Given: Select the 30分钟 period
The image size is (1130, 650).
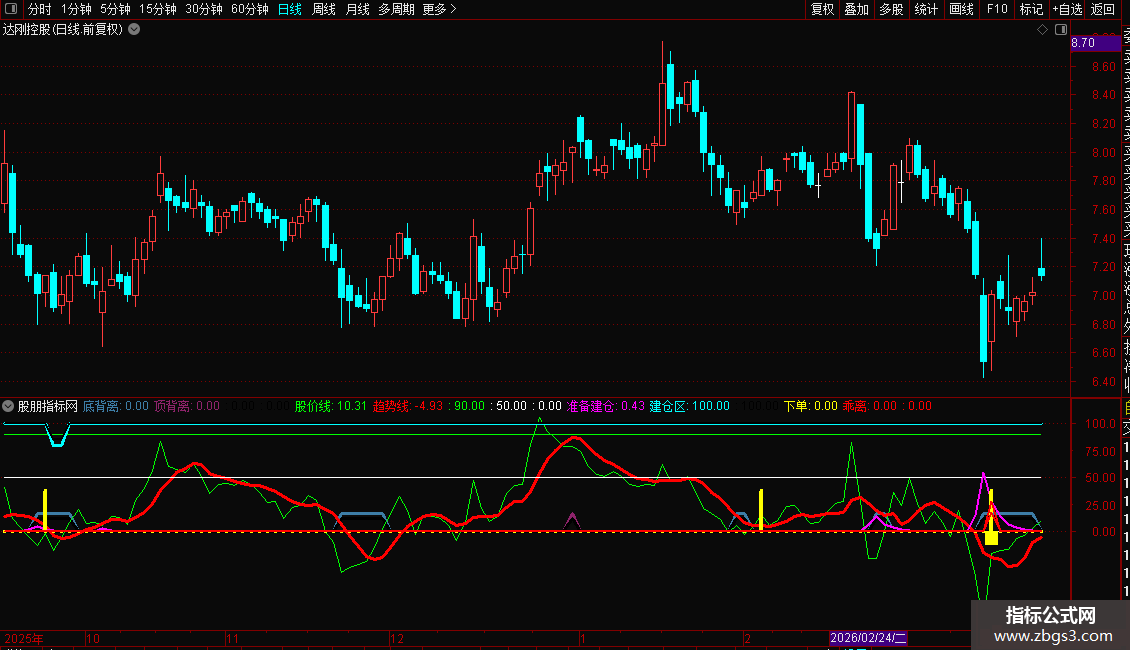Looking at the screenshot, I should click(204, 9).
